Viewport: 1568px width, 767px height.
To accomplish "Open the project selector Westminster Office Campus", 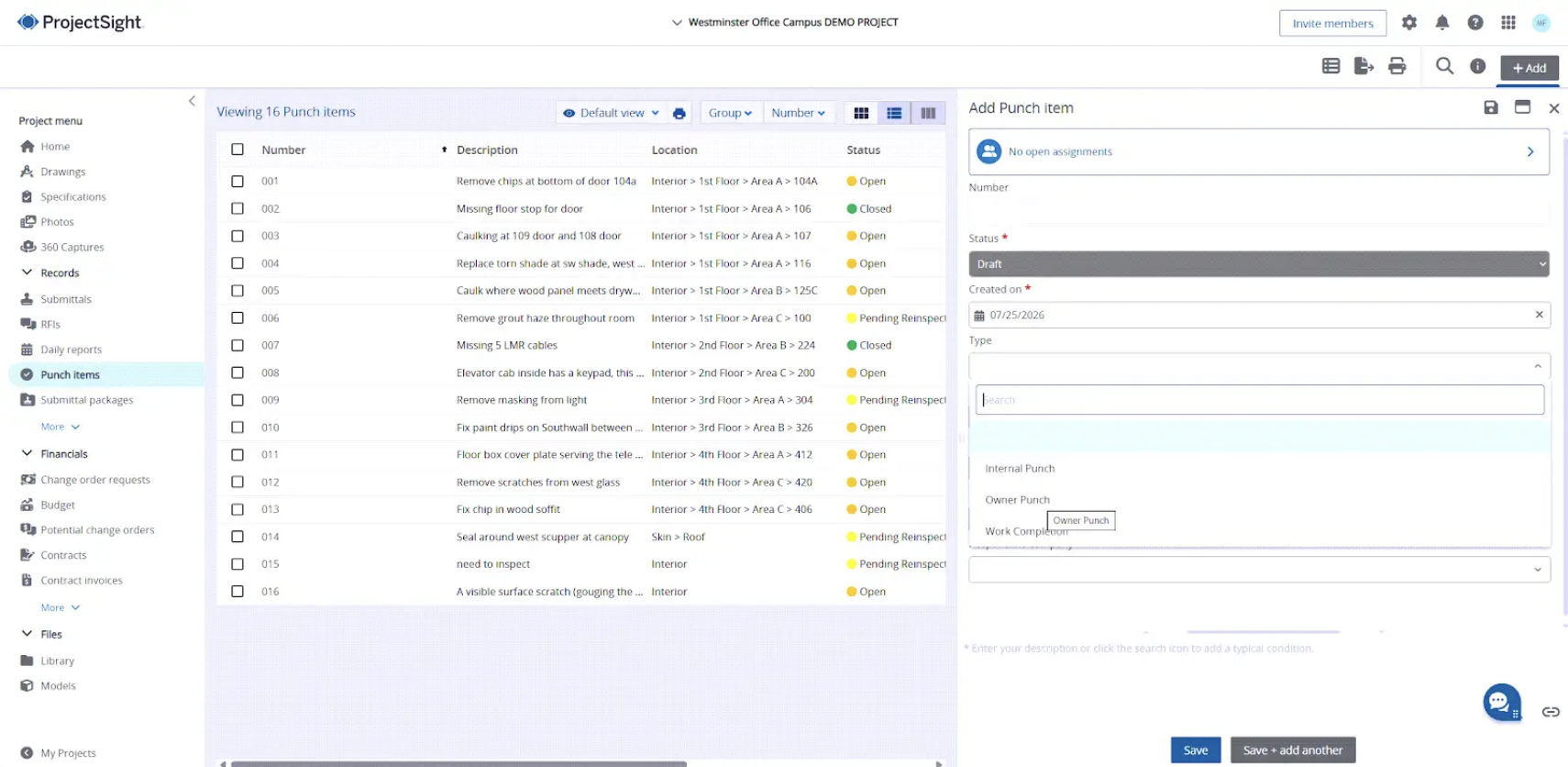I will click(785, 22).
